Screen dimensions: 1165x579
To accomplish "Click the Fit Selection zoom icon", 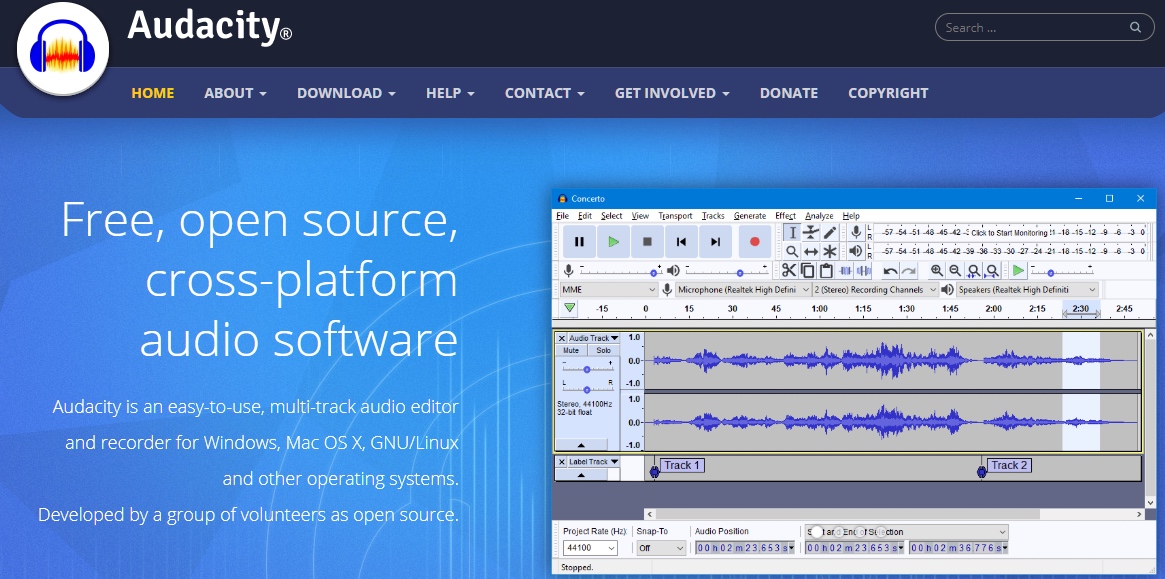I will [973, 271].
